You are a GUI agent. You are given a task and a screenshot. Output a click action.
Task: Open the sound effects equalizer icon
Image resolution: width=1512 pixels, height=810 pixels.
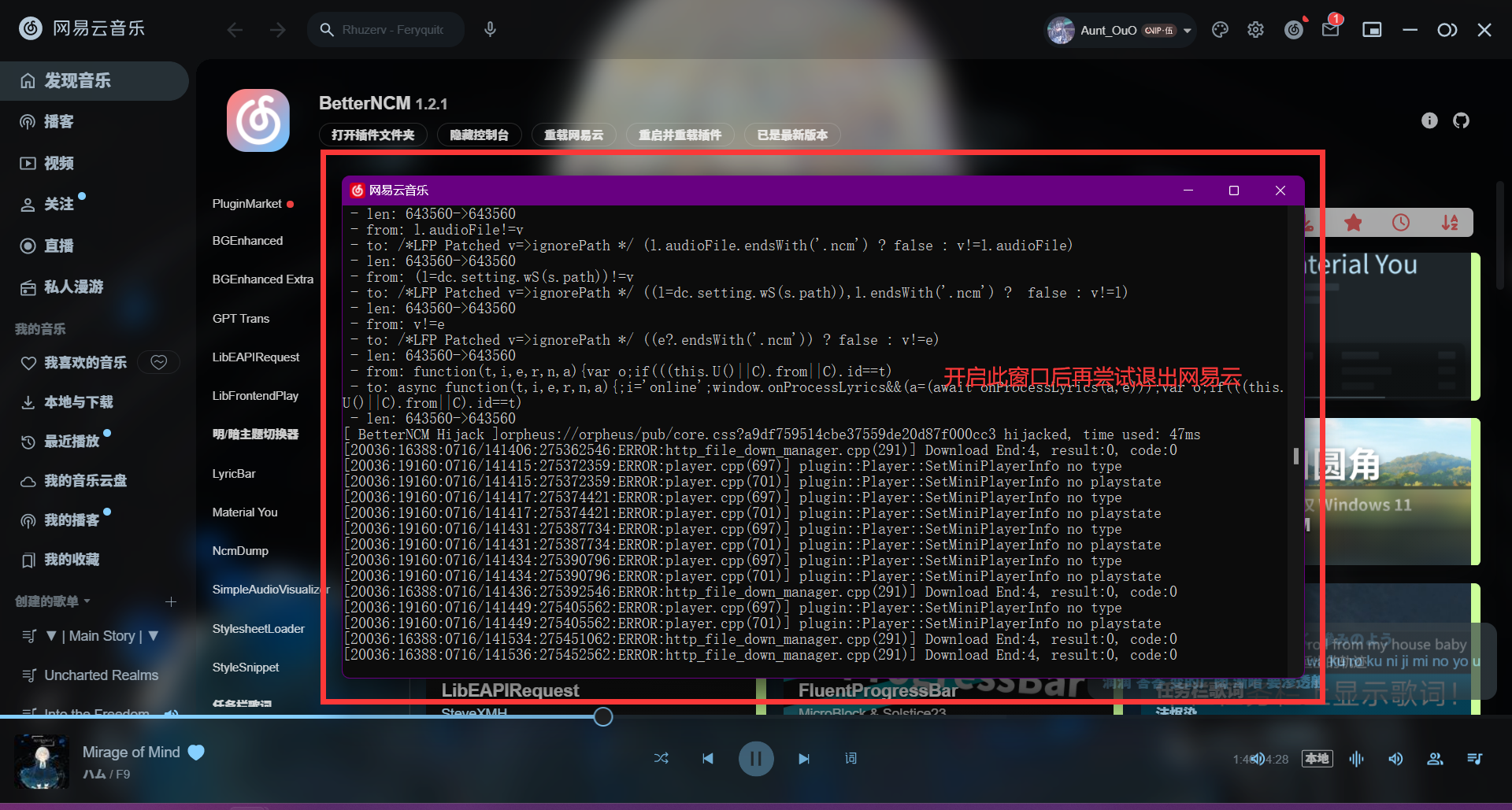coord(1356,759)
